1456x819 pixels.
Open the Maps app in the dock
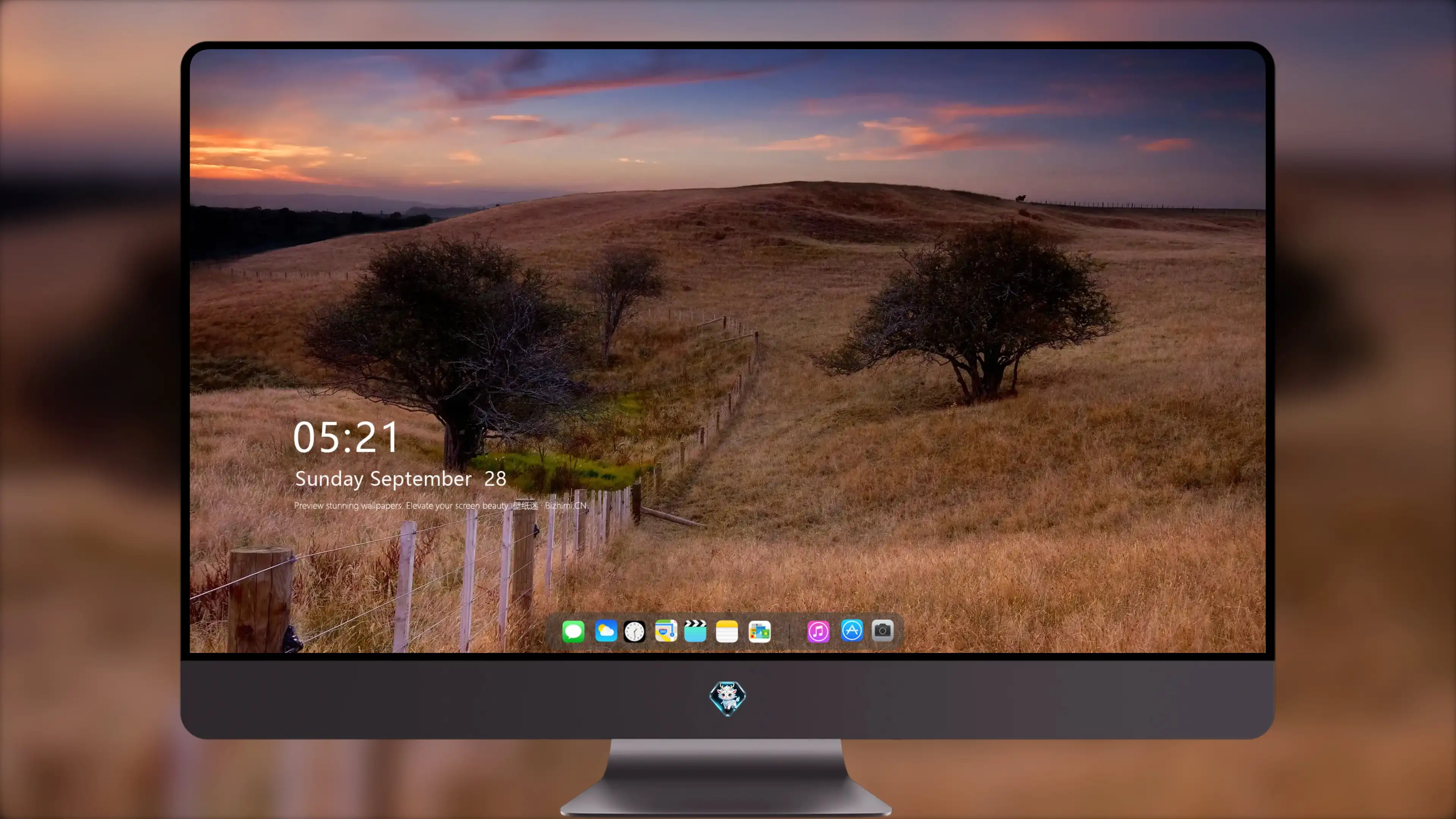[666, 631]
